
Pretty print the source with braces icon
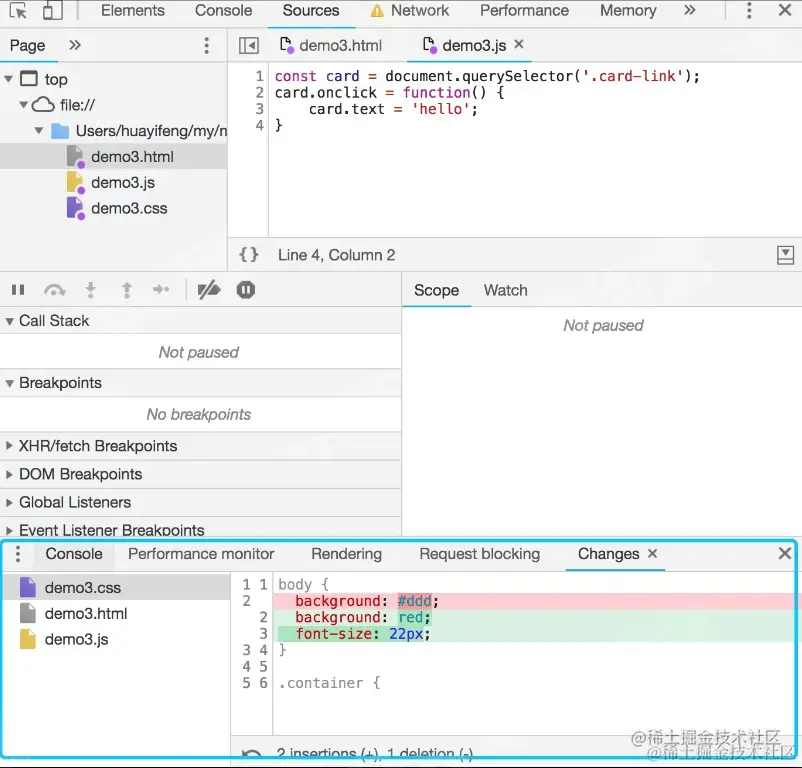click(249, 255)
